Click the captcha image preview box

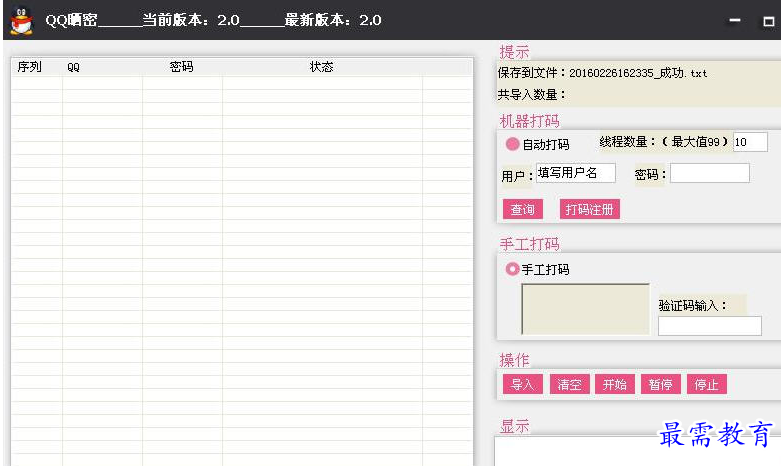[585, 309]
